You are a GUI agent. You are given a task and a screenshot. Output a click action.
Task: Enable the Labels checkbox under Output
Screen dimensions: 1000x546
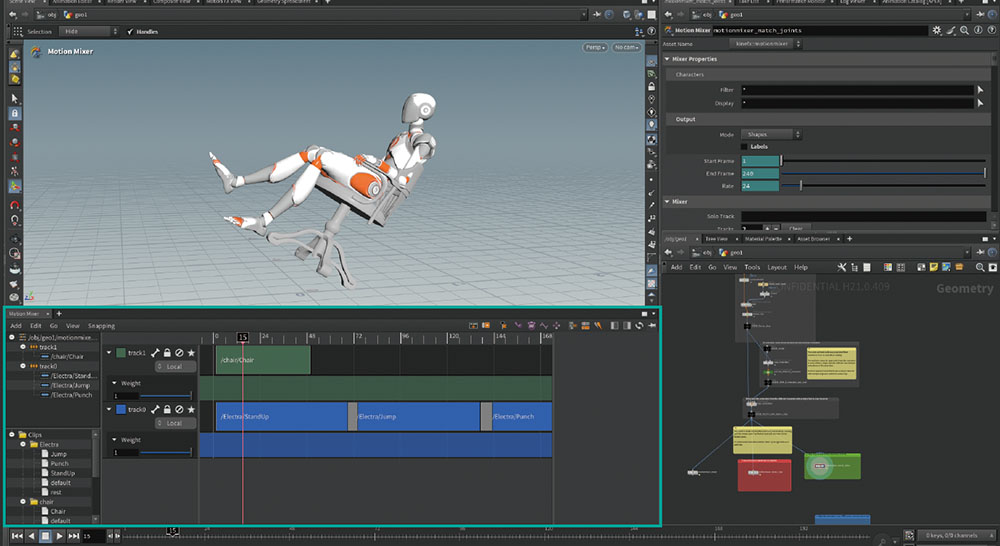(742, 147)
